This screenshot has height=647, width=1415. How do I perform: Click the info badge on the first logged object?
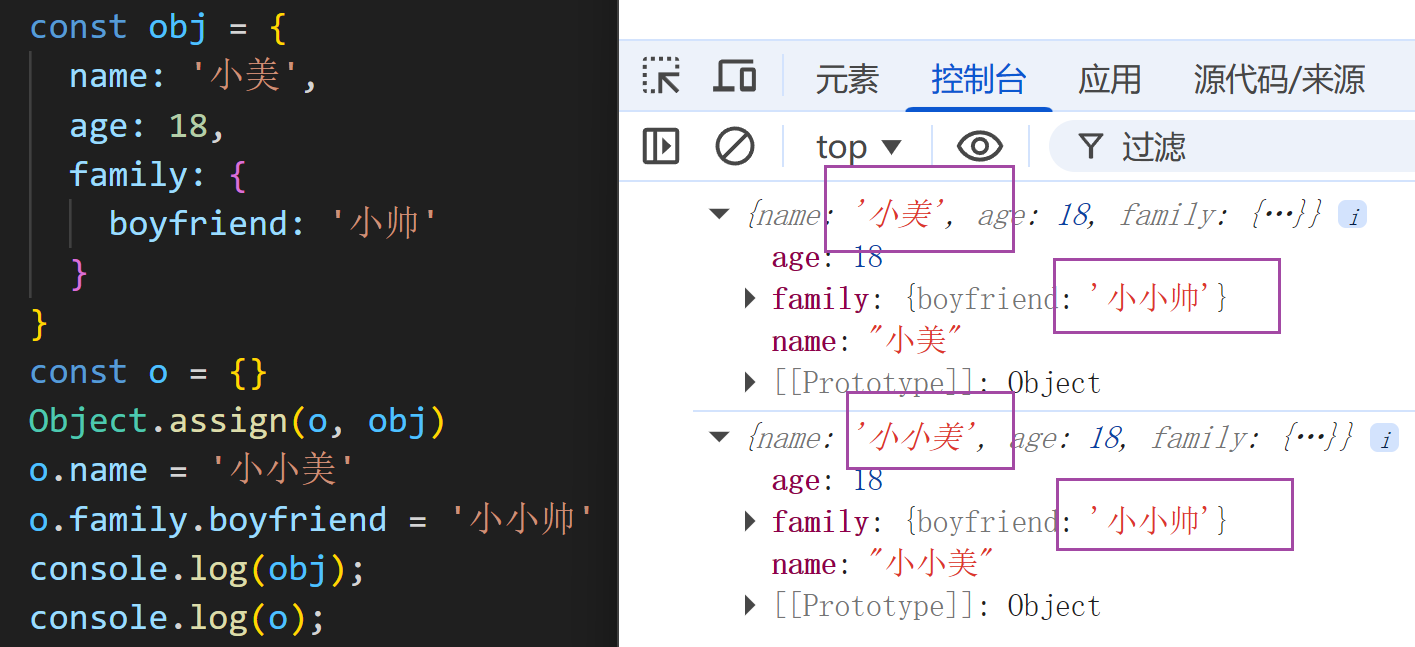(1353, 216)
